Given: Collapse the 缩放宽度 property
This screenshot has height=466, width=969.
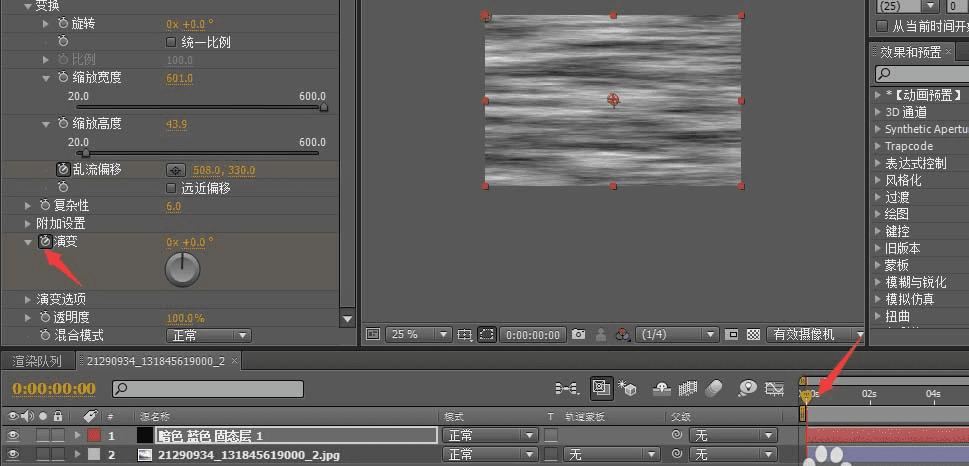Looking at the screenshot, I should (x=46, y=78).
